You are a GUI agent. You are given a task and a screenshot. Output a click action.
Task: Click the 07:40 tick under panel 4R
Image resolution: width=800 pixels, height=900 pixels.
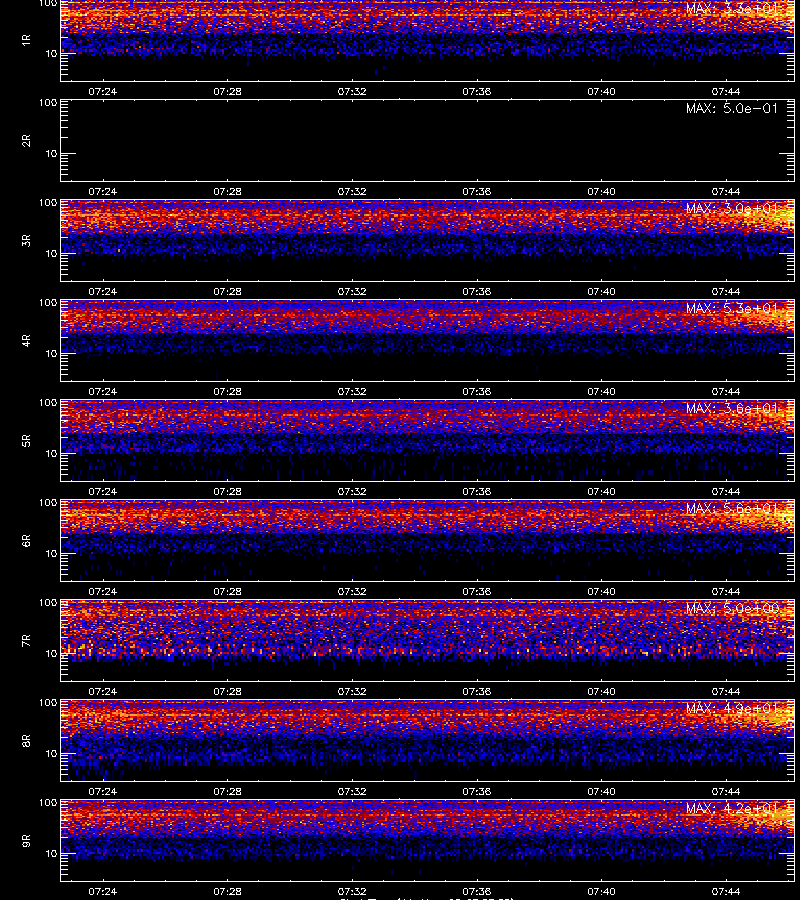click(x=601, y=391)
